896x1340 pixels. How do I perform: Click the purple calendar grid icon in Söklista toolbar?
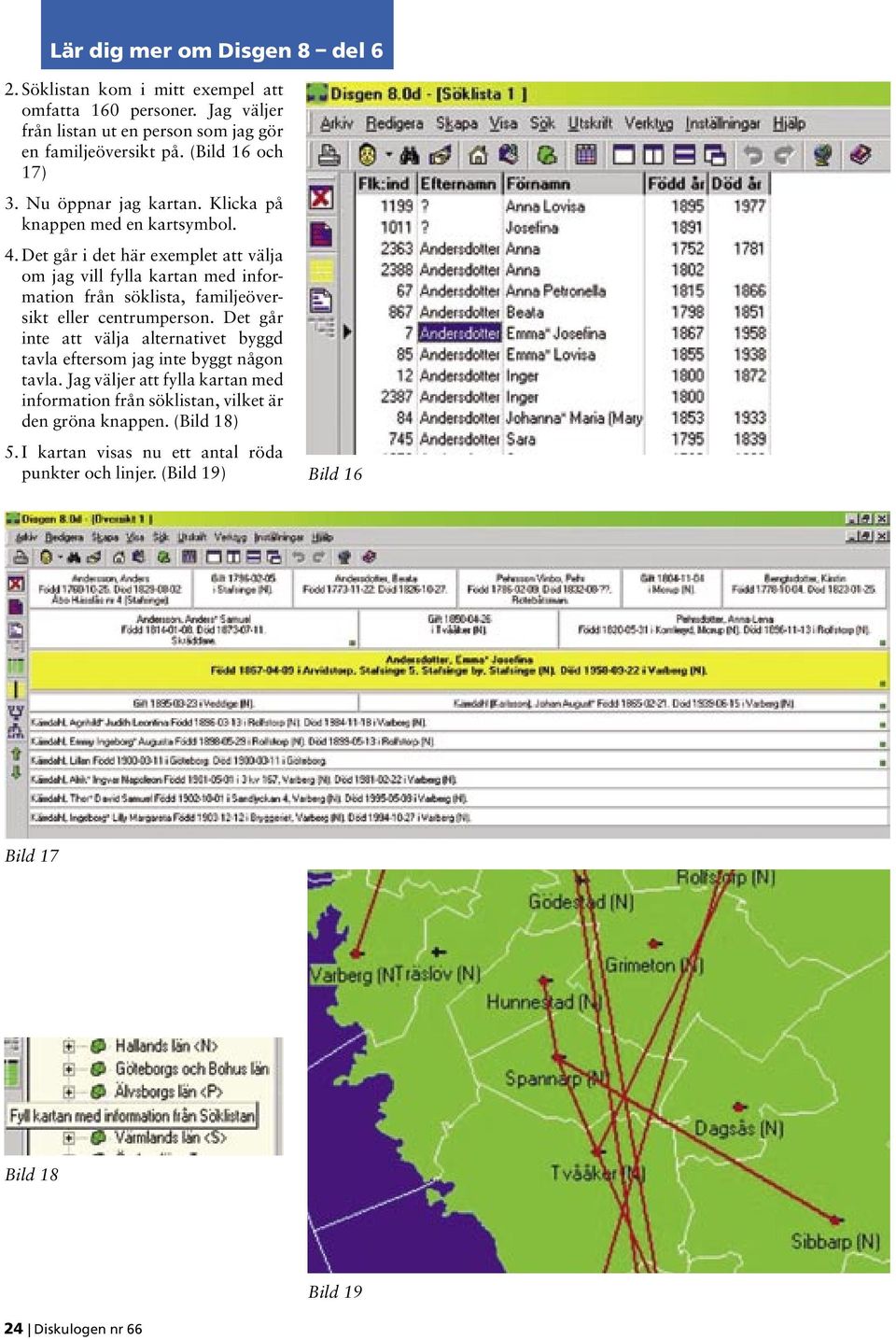(x=585, y=155)
